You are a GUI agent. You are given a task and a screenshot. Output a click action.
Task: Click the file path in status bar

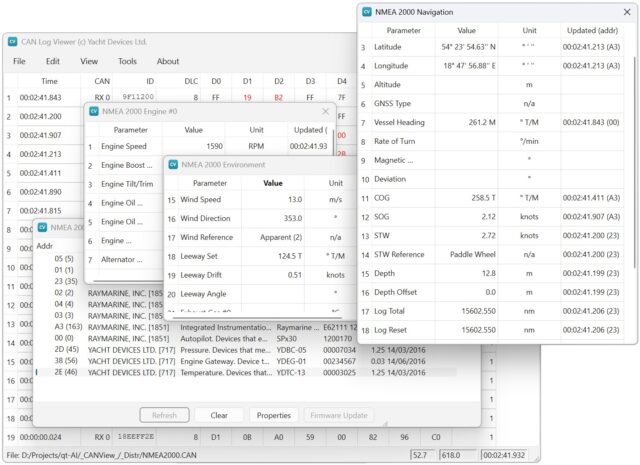pyautogui.click(x=101, y=455)
